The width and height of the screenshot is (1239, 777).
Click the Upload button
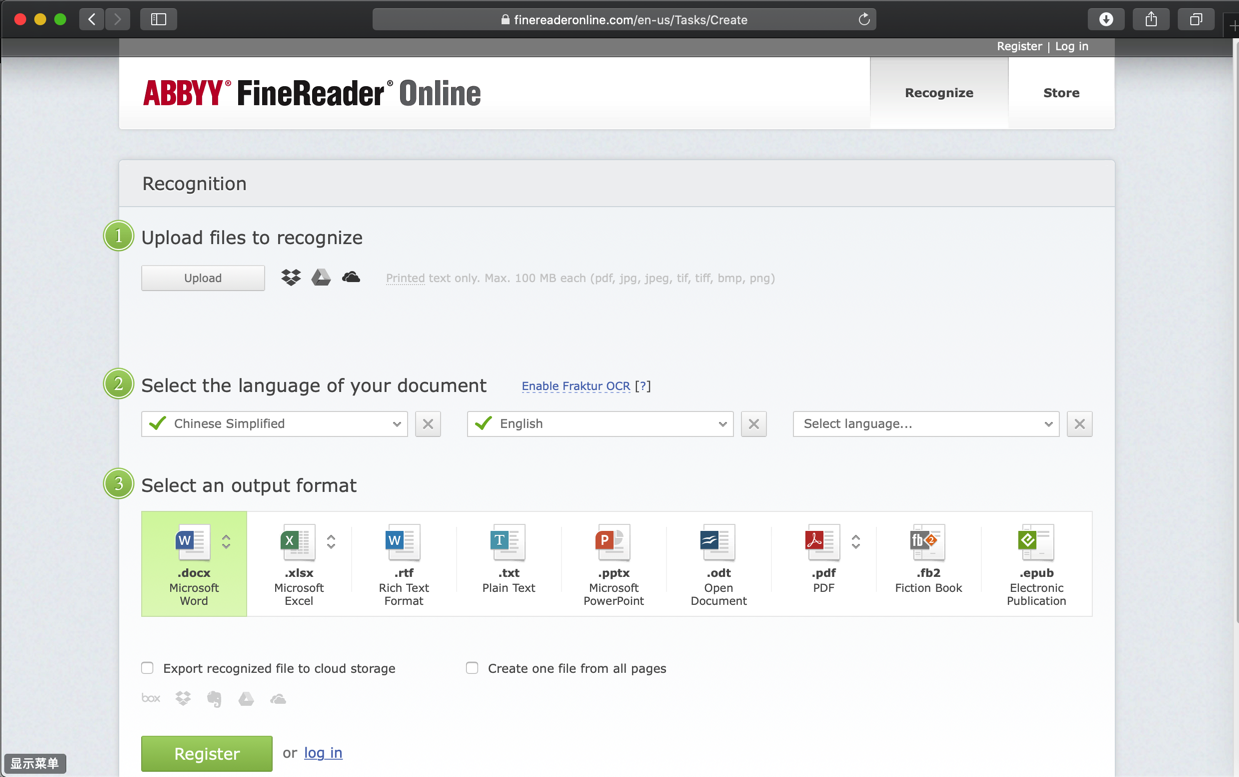[x=203, y=278]
